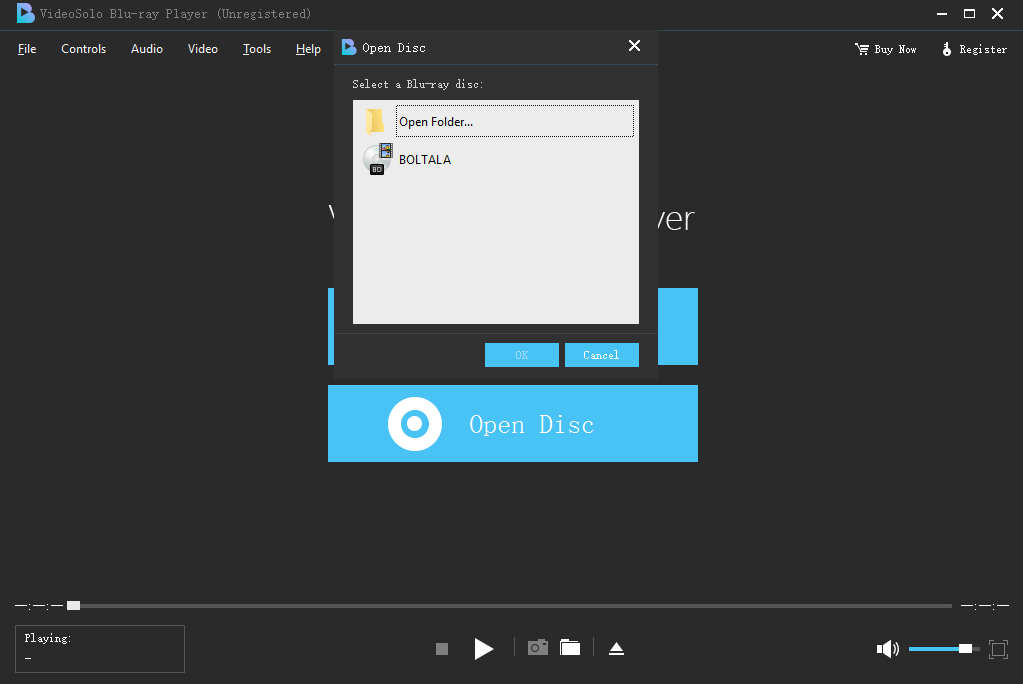The height and width of the screenshot is (684, 1023).
Task: Start playback with the play button
Action: (x=483, y=649)
